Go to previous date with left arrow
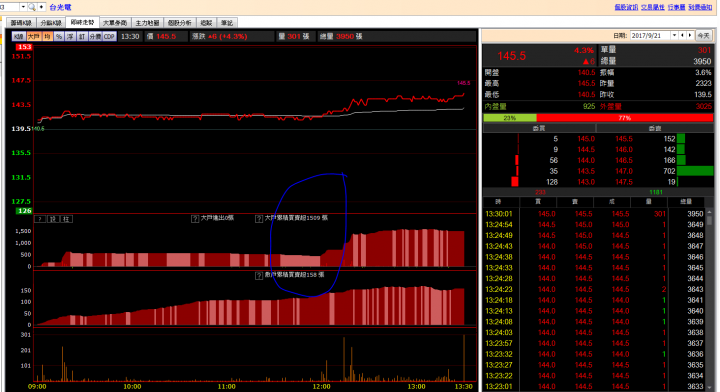The image size is (720, 392). [x=682, y=35]
